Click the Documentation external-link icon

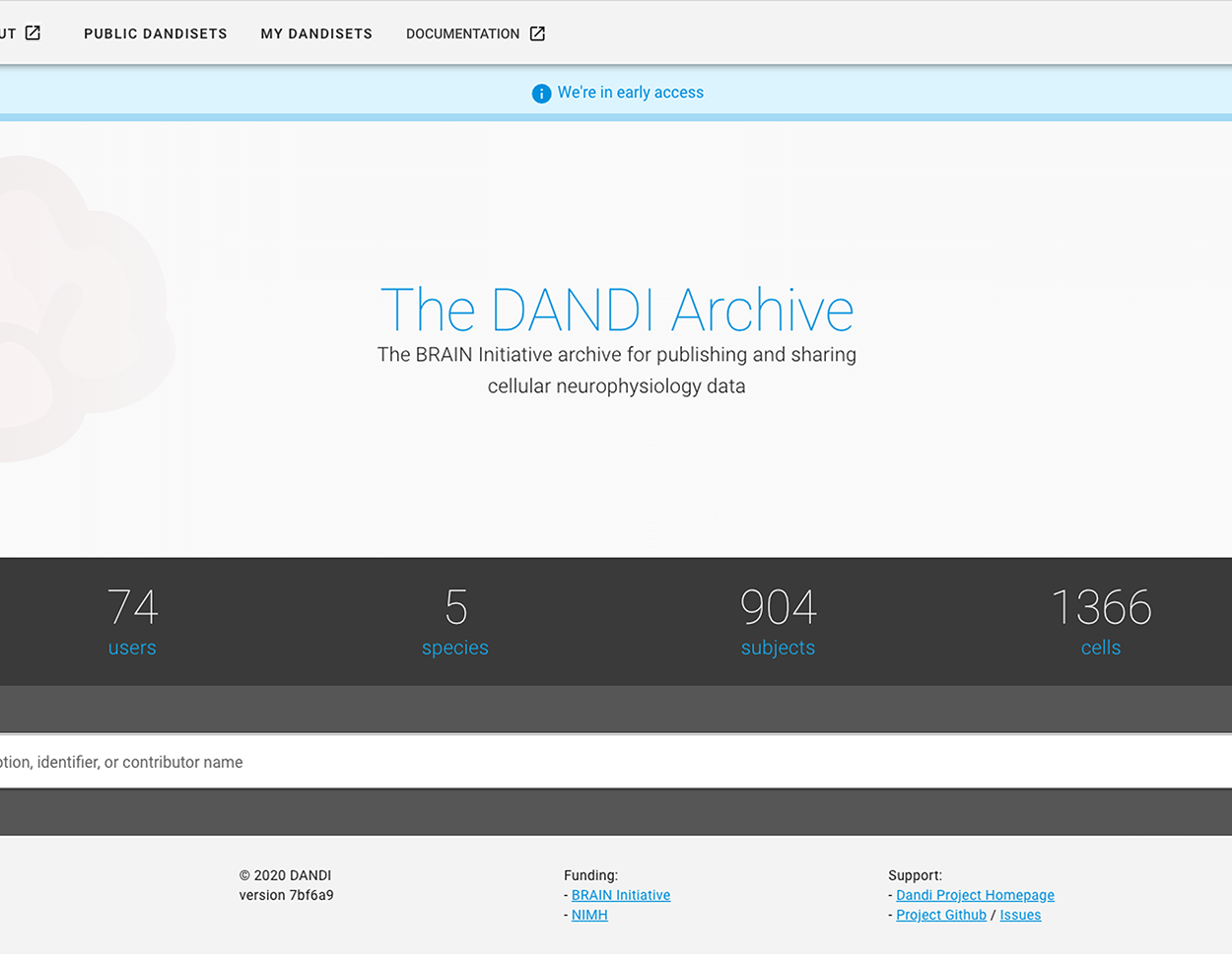pyautogui.click(x=537, y=34)
